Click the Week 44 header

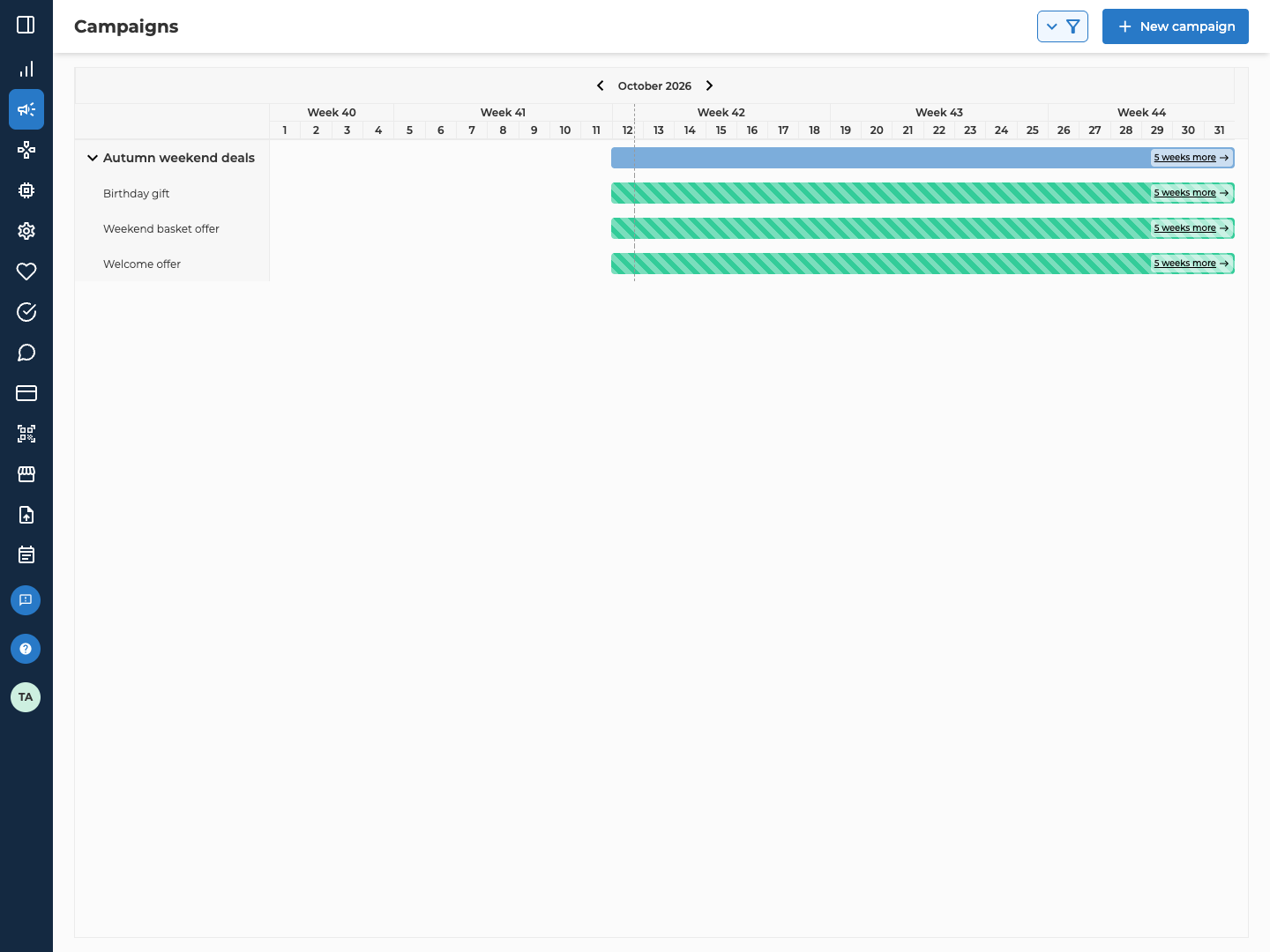coord(1141,112)
